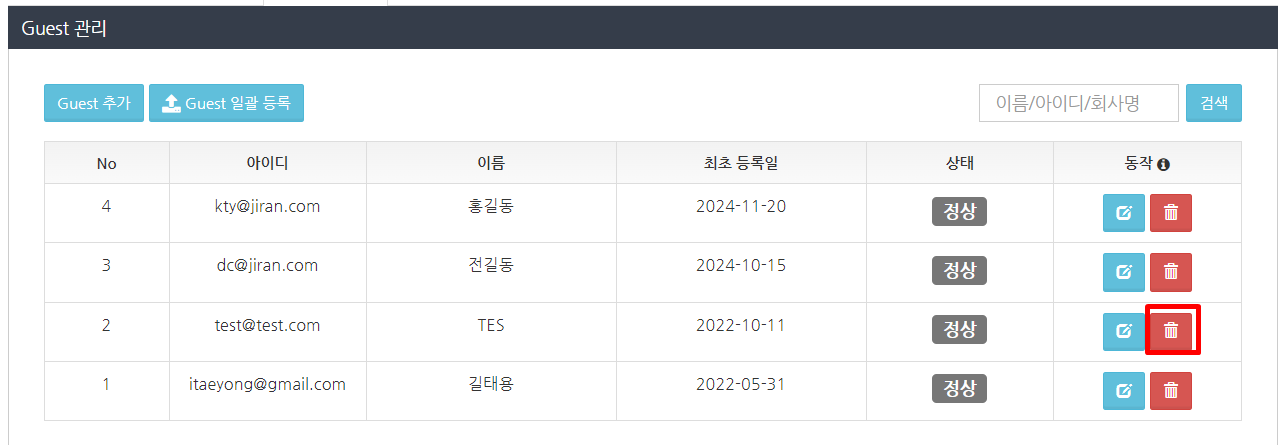Click the Guest 추가 button
Image resolution: width=1288 pixels, height=445 pixels.
(94, 103)
